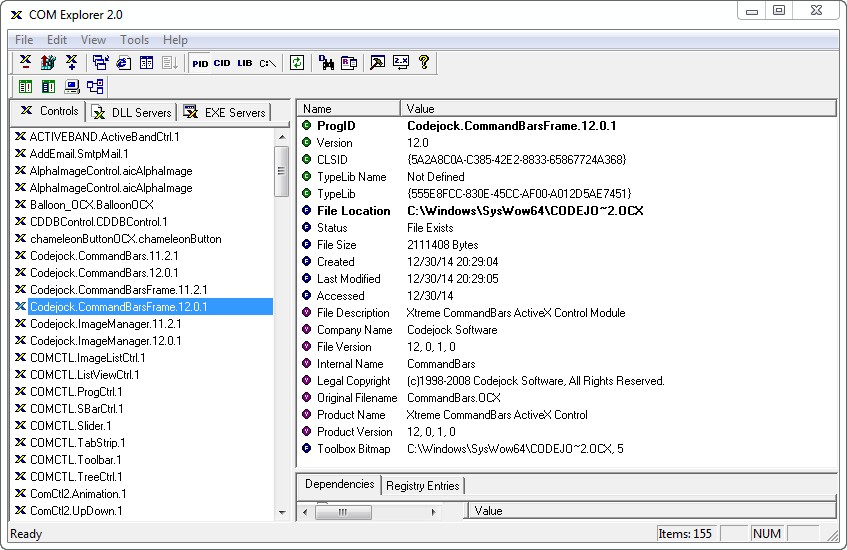Click the two-column details view icon
The height and width of the screenshot is (550, 847).
(146, 63)
